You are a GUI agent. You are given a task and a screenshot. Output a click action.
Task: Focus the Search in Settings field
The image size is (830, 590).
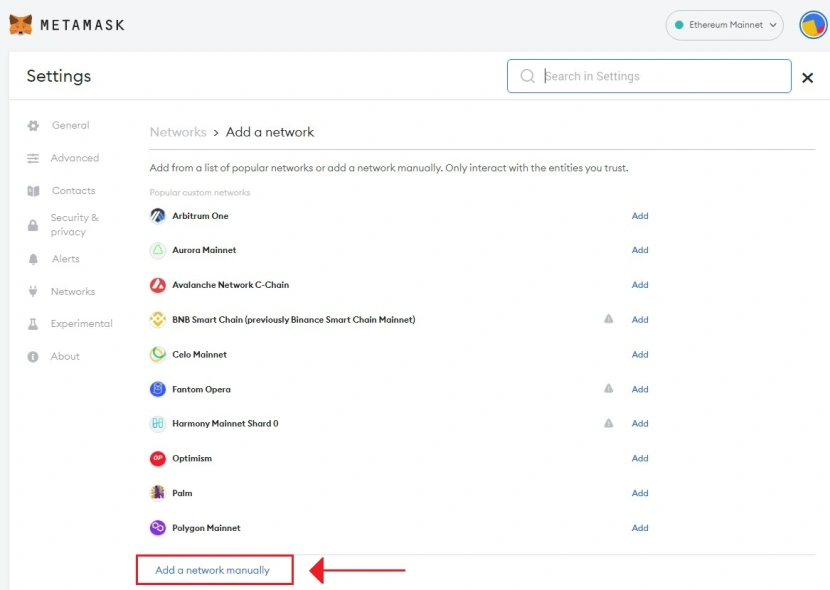click(x=649, y=76)
